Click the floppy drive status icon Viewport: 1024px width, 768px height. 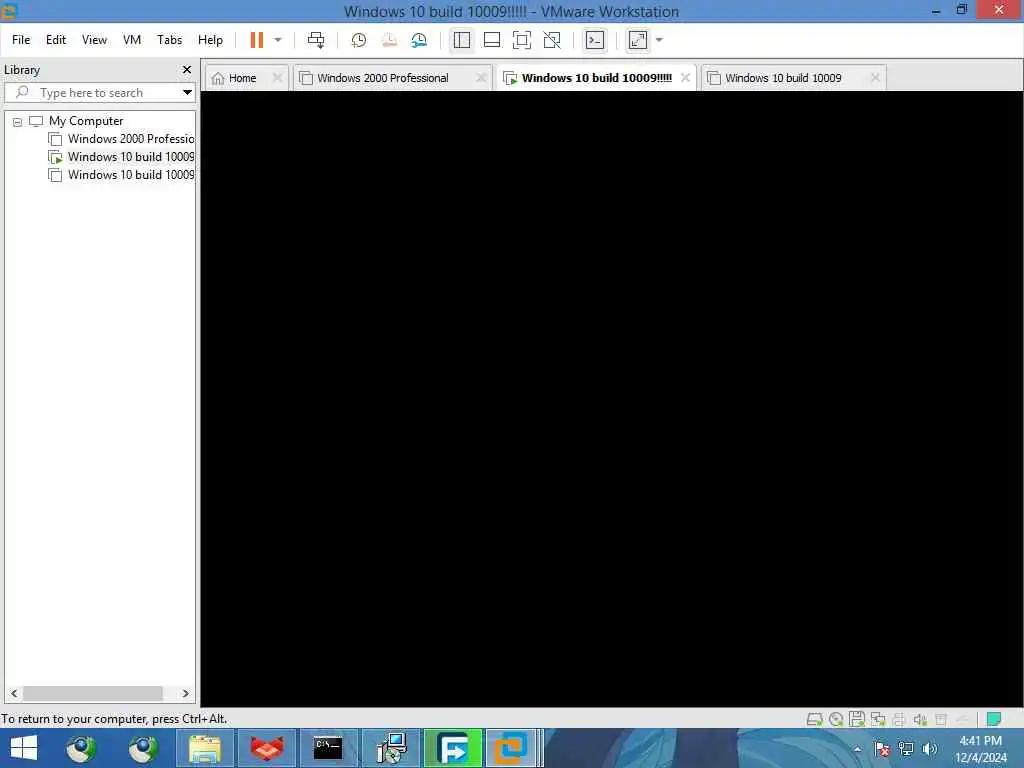tap(857, 720)
